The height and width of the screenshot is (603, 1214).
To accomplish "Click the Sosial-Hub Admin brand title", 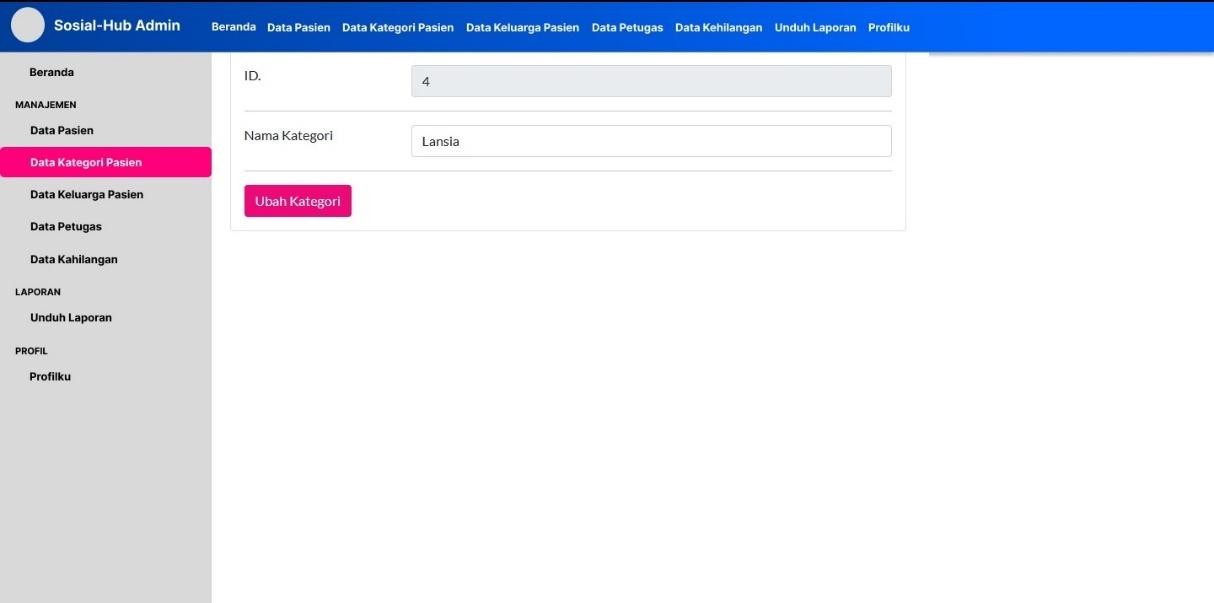I will [116, 25].
